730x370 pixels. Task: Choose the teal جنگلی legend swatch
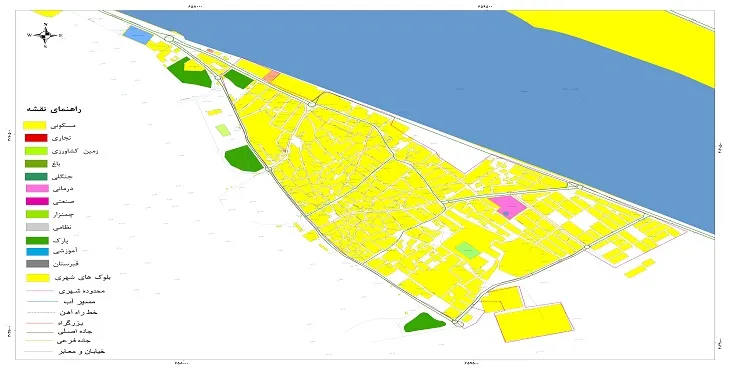(x=36, y=176)
